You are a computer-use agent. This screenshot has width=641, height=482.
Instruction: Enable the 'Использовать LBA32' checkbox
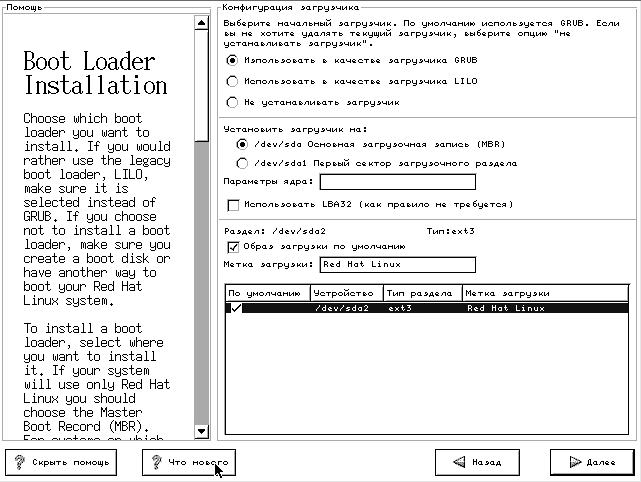234,205
